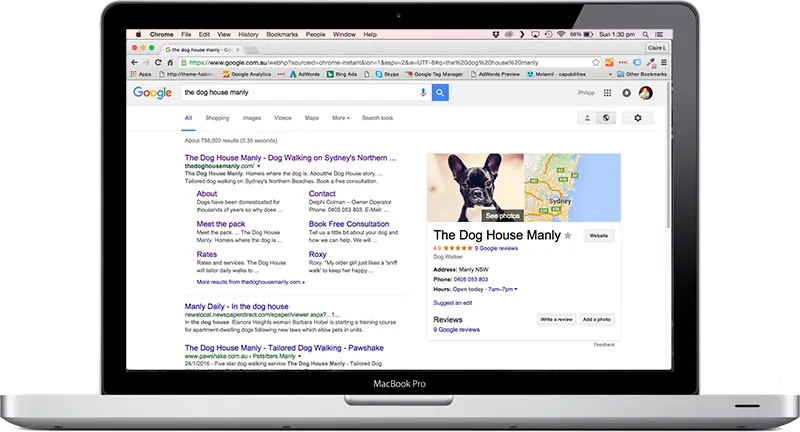This screenshot has width=800, height=432.
Task: Select the Videos search tab
Action: (283, 118)
